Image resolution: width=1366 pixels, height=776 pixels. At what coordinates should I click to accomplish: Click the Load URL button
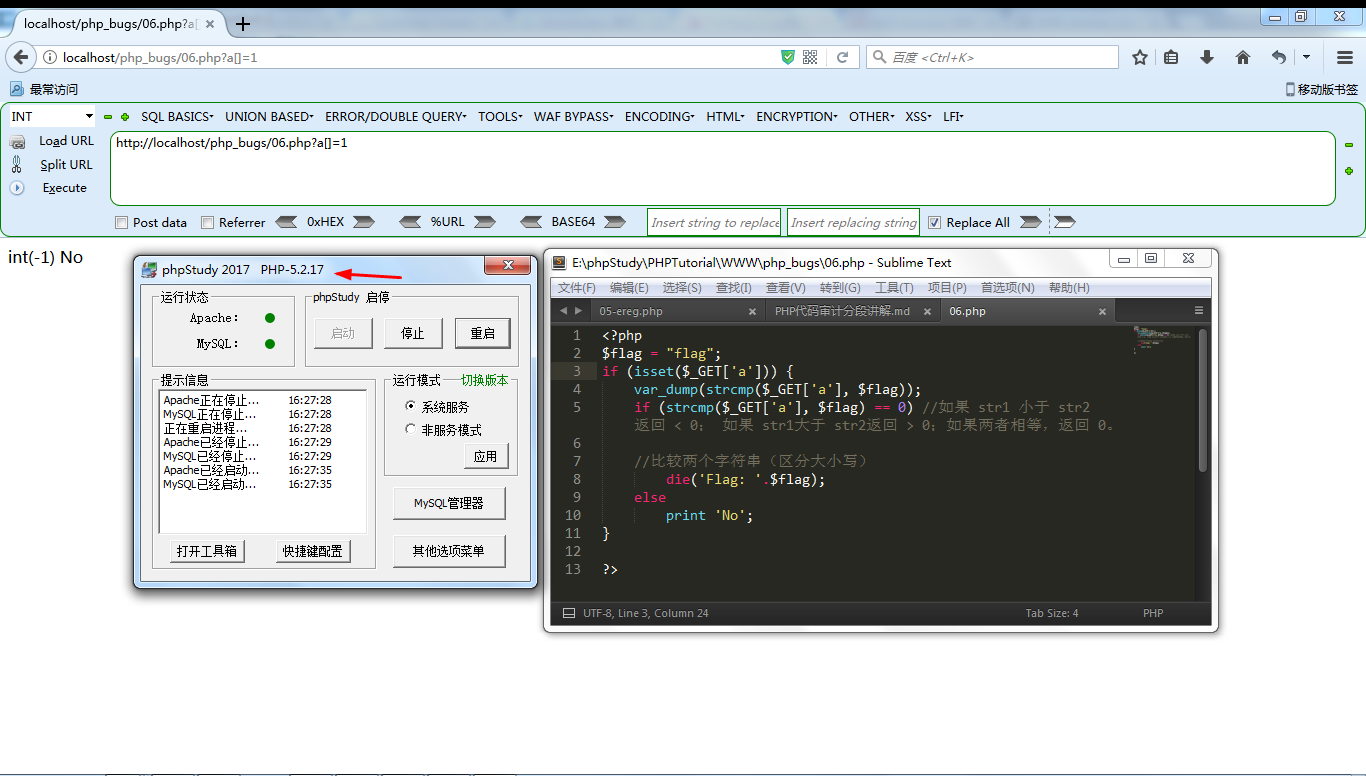(x=66, y=141)
